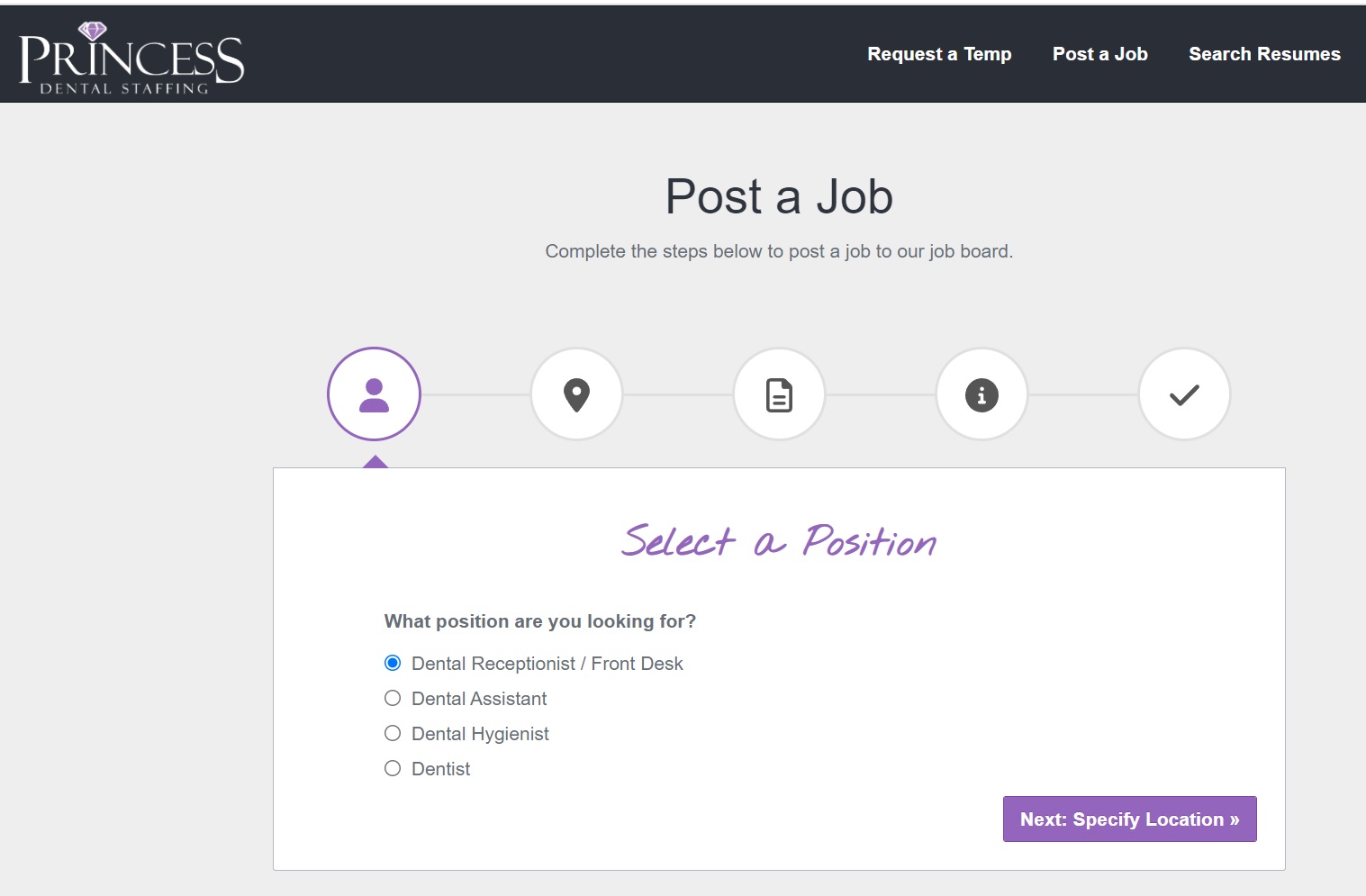Click the Post a Job page title
Screen dimensions: 1366x896
(779, 196)
